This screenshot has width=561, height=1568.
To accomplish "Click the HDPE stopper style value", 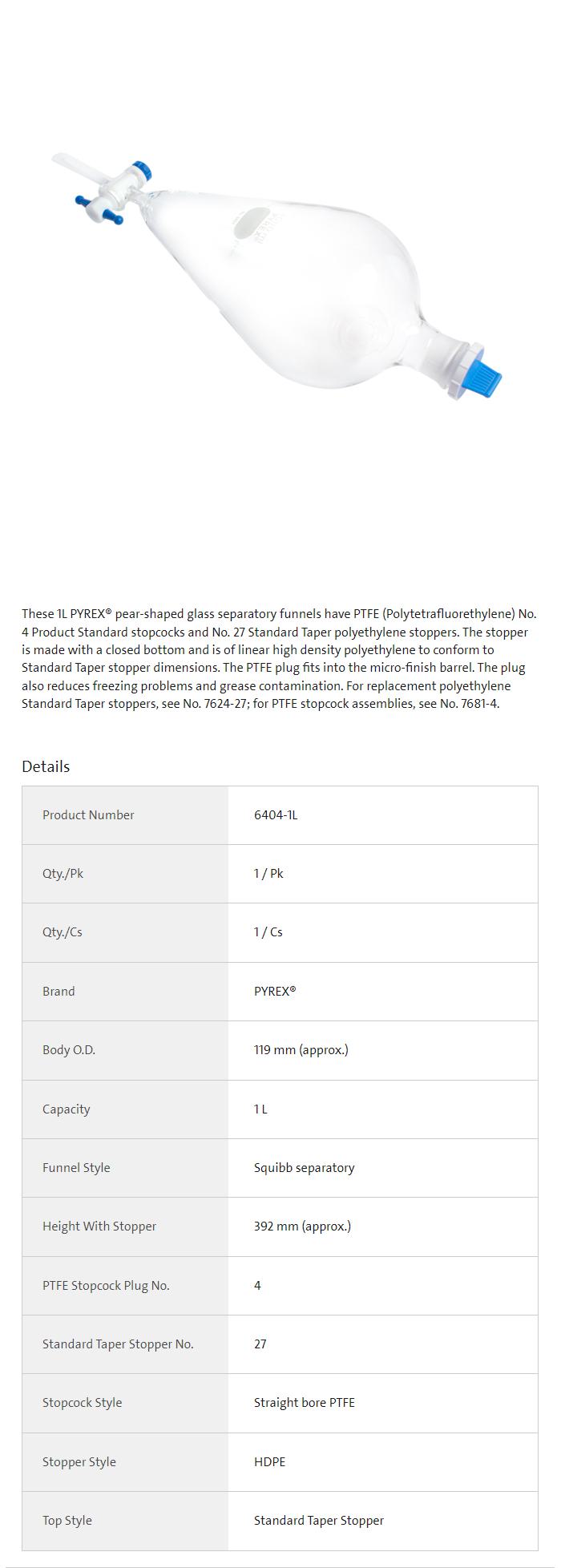I will (269, 1461).
